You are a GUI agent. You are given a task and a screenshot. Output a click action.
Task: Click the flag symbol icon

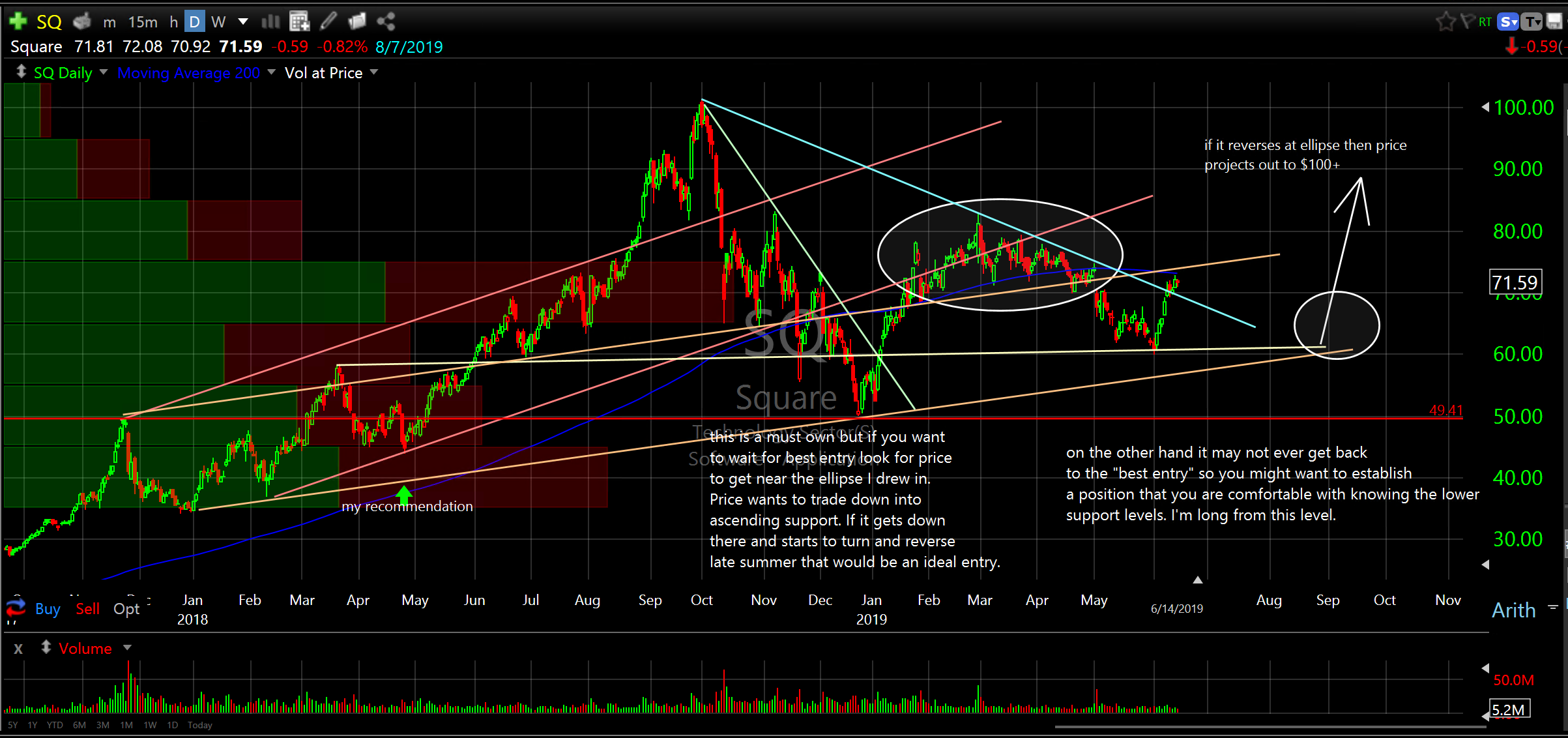[x=1467, y=22]
